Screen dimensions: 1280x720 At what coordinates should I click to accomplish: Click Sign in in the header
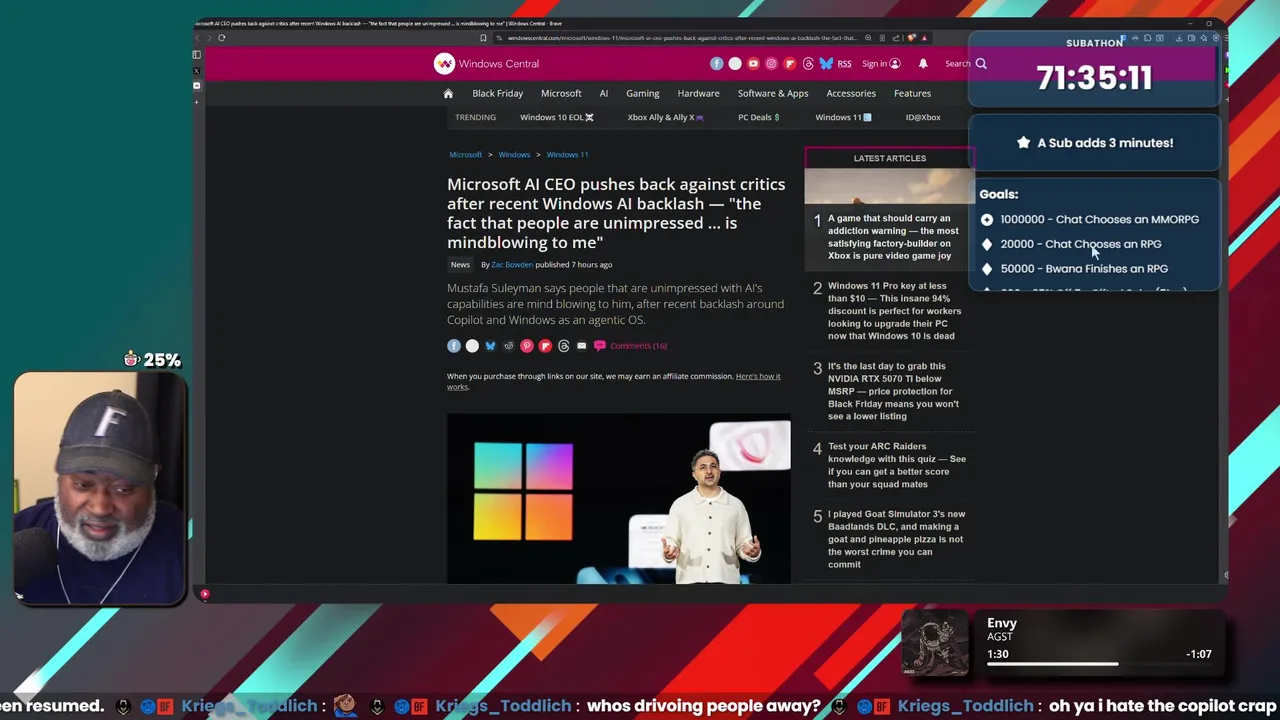[x=881, y=64]
